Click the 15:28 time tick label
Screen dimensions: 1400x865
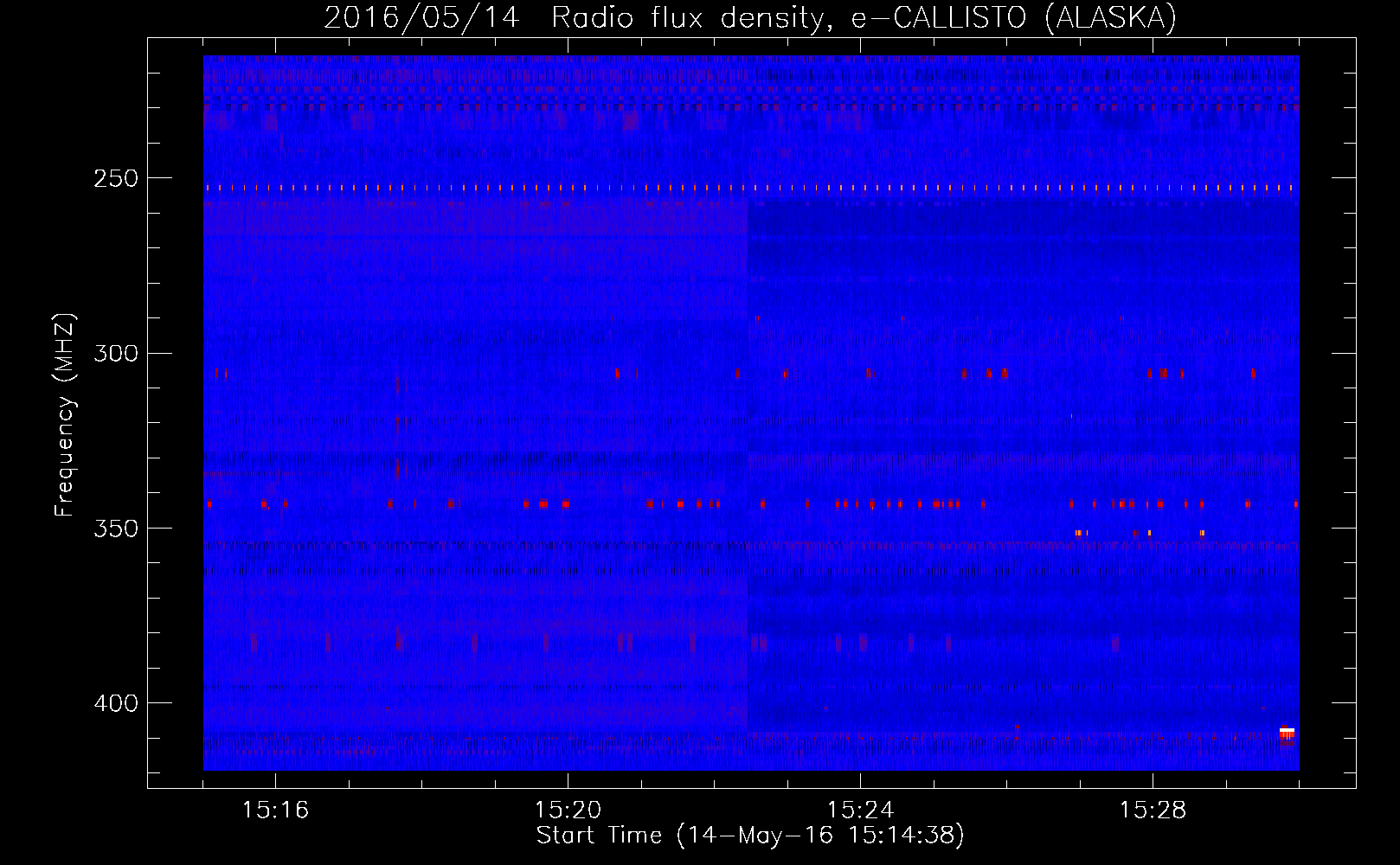point(1153,810)
